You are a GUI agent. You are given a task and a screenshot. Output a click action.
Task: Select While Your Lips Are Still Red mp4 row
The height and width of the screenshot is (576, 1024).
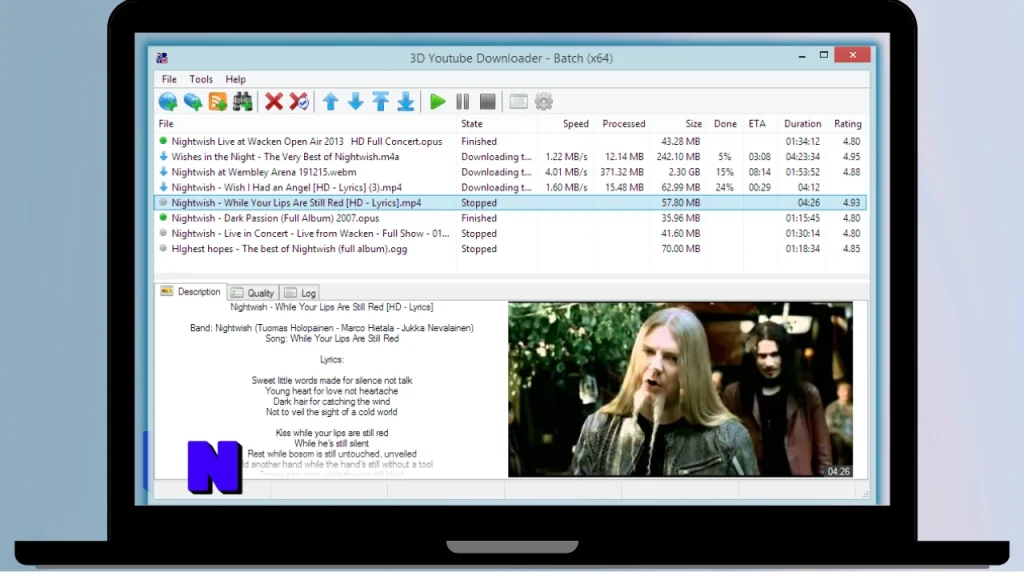[511, 202]
